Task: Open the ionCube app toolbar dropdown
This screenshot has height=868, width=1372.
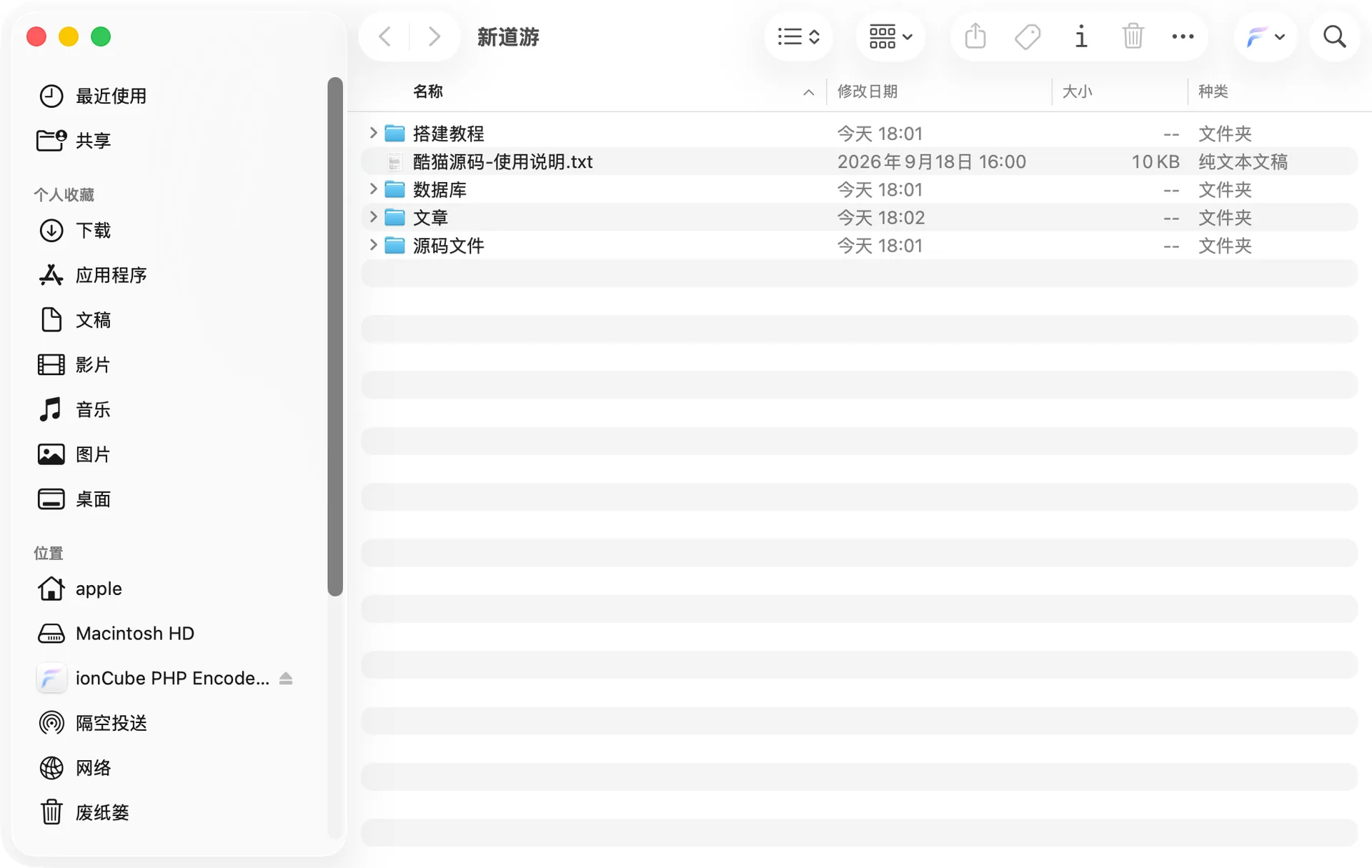Action: 1266,36
